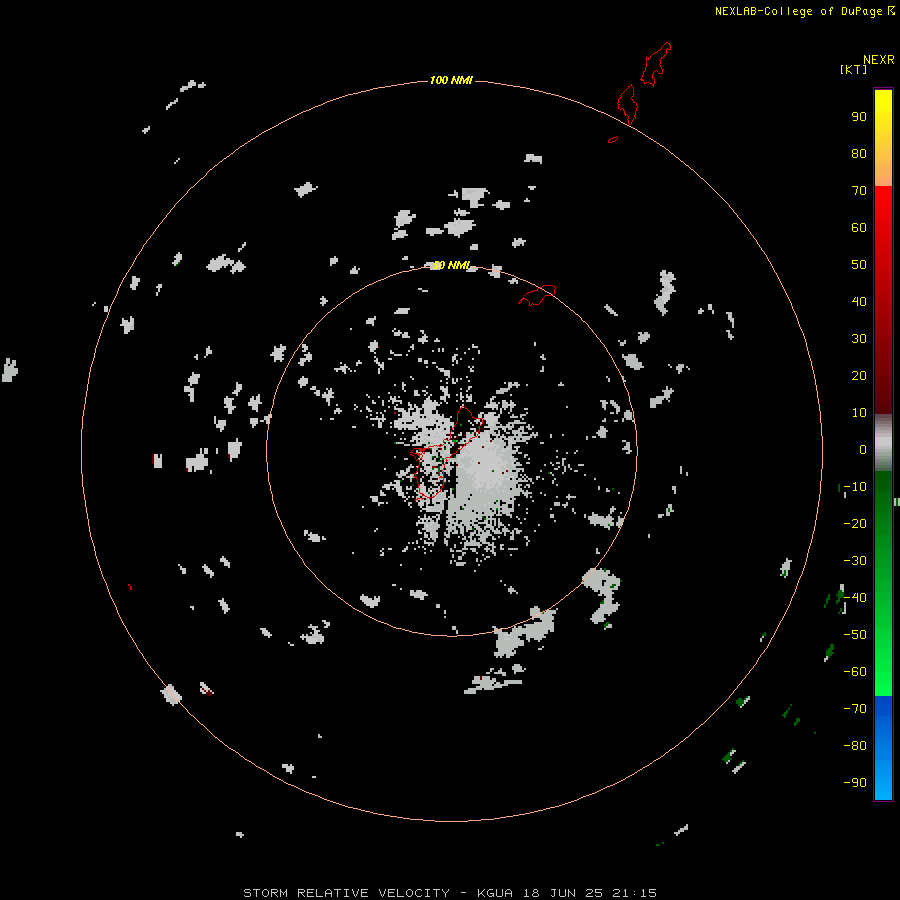900x900 pixels.
Task: Click the 50 knot scale label
Action: point(859,264)
